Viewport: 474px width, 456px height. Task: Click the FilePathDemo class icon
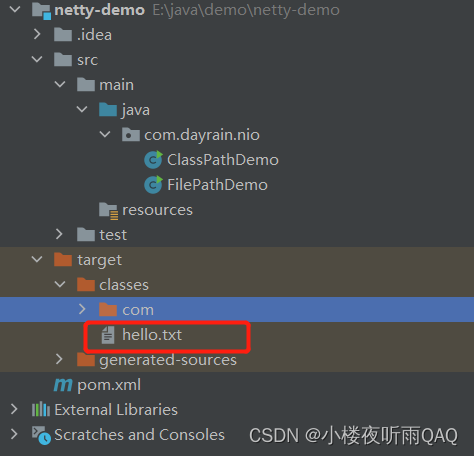[153, 185]
